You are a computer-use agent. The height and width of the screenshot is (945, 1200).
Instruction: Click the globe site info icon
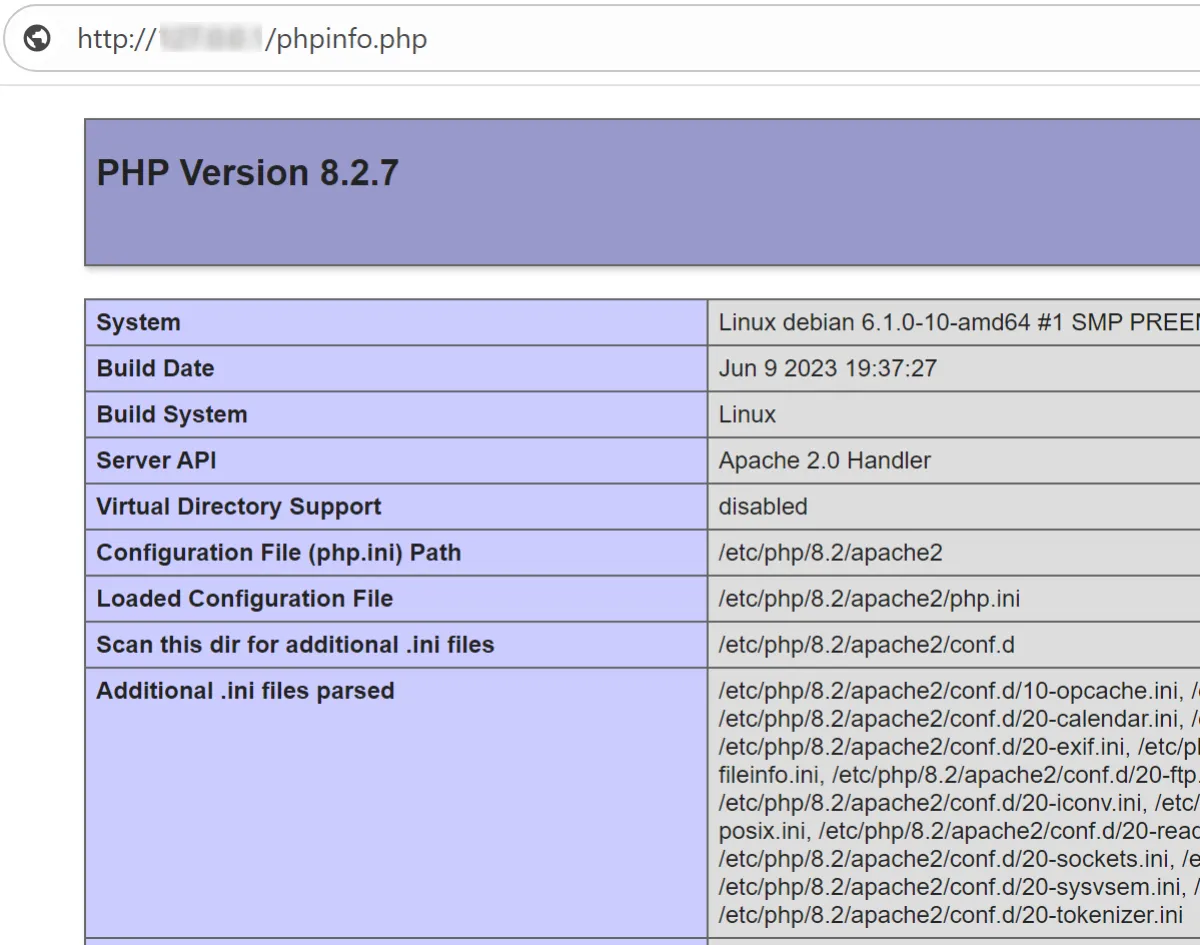(x=37, y=39)
